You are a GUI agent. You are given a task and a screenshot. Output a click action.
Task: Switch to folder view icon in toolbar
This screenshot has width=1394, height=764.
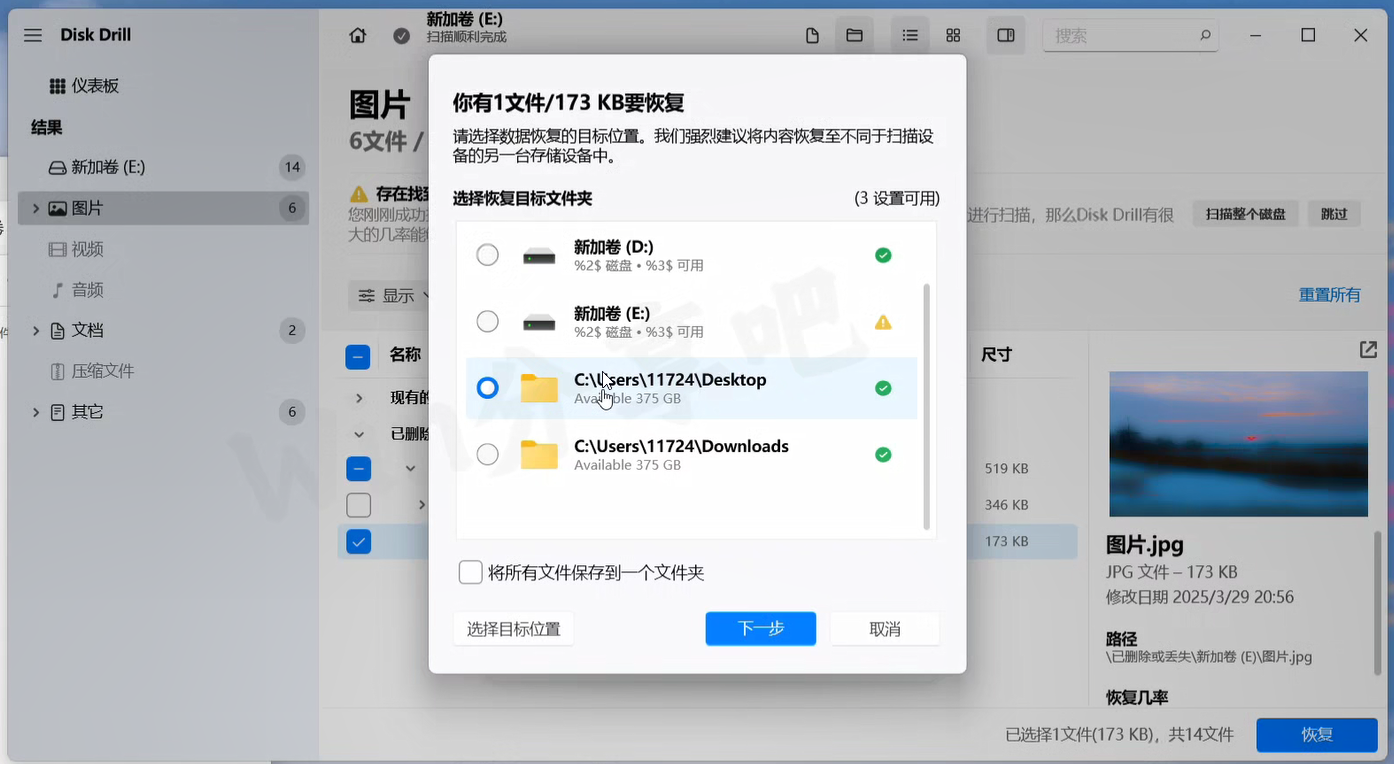click(854, 35)
